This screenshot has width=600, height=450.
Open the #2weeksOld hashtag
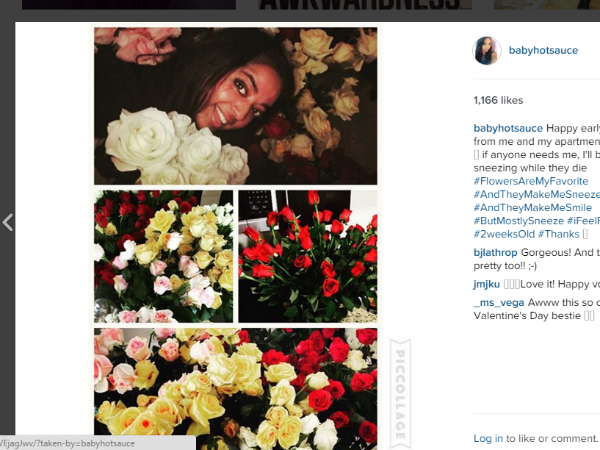pyautogui.click(x=504, y=234)
